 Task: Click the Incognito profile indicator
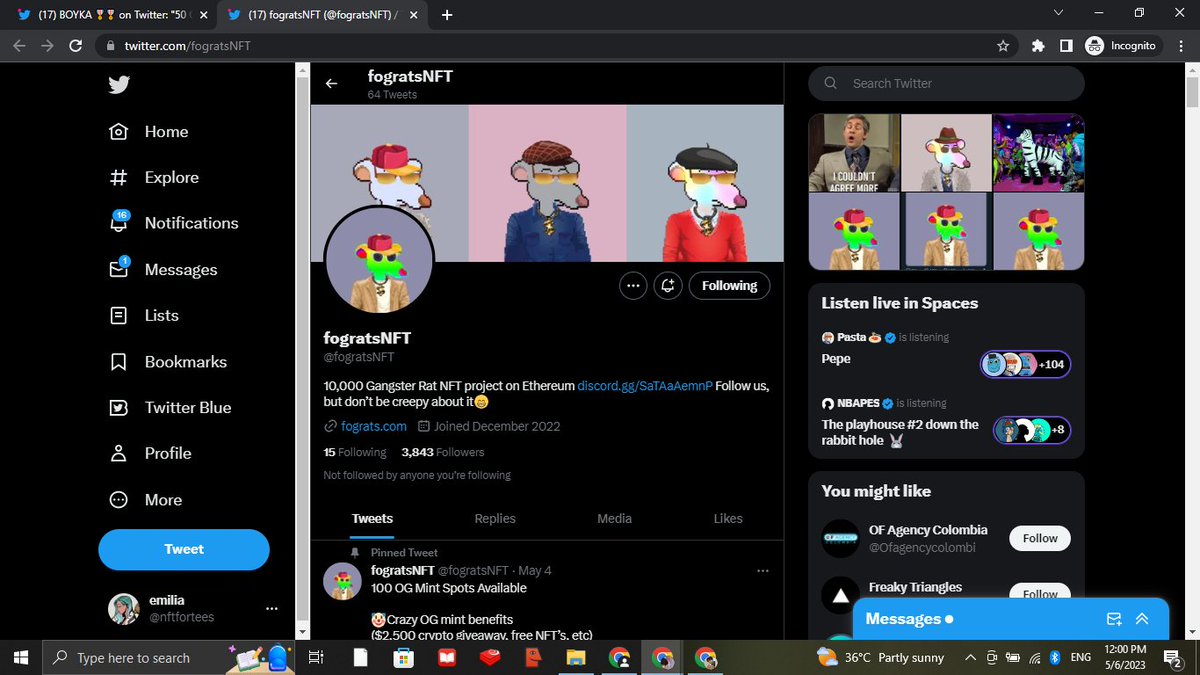pos(1121,46)
